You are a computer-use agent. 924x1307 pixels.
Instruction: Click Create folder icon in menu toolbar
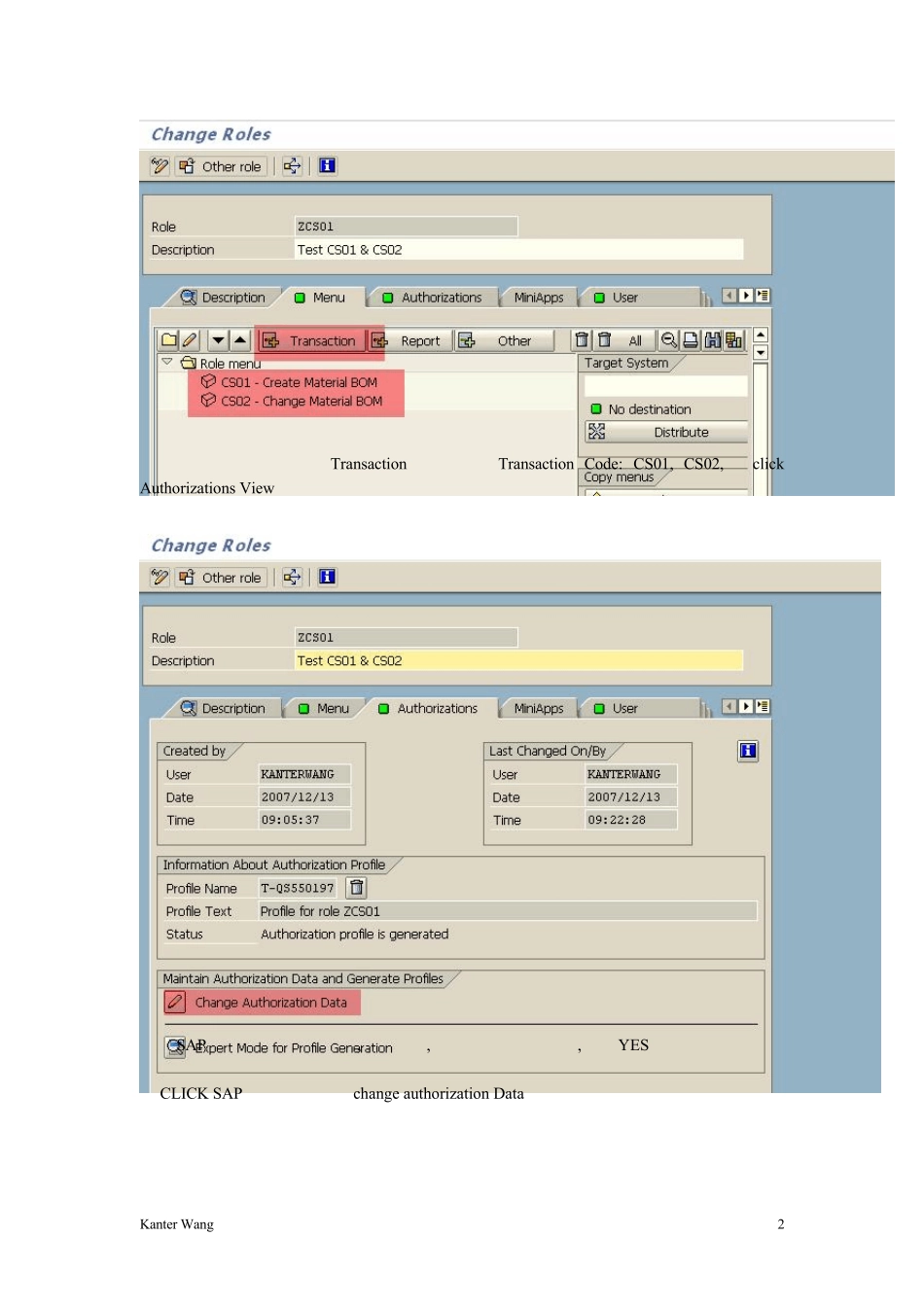coord(169,340)
